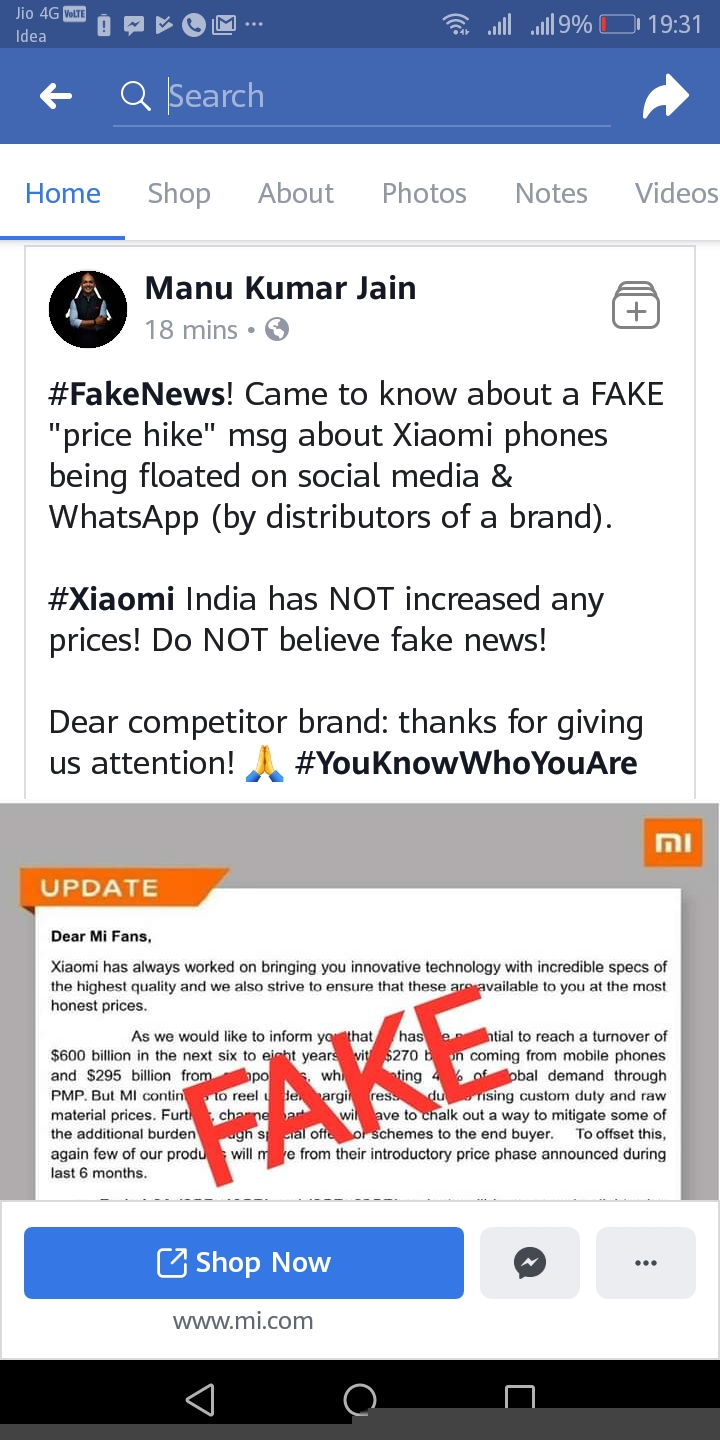Click the Shop Now button
Screen dimensions: 720x1440
(244, 1263)
